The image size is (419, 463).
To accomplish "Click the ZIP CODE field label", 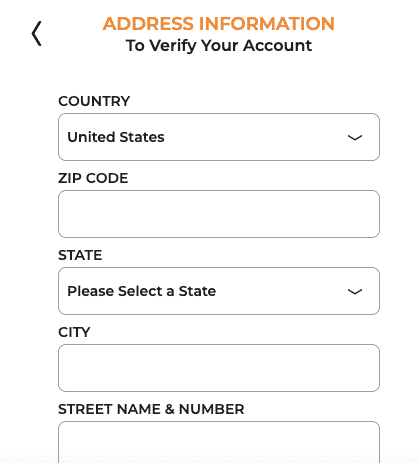I will tap(93, 178).
